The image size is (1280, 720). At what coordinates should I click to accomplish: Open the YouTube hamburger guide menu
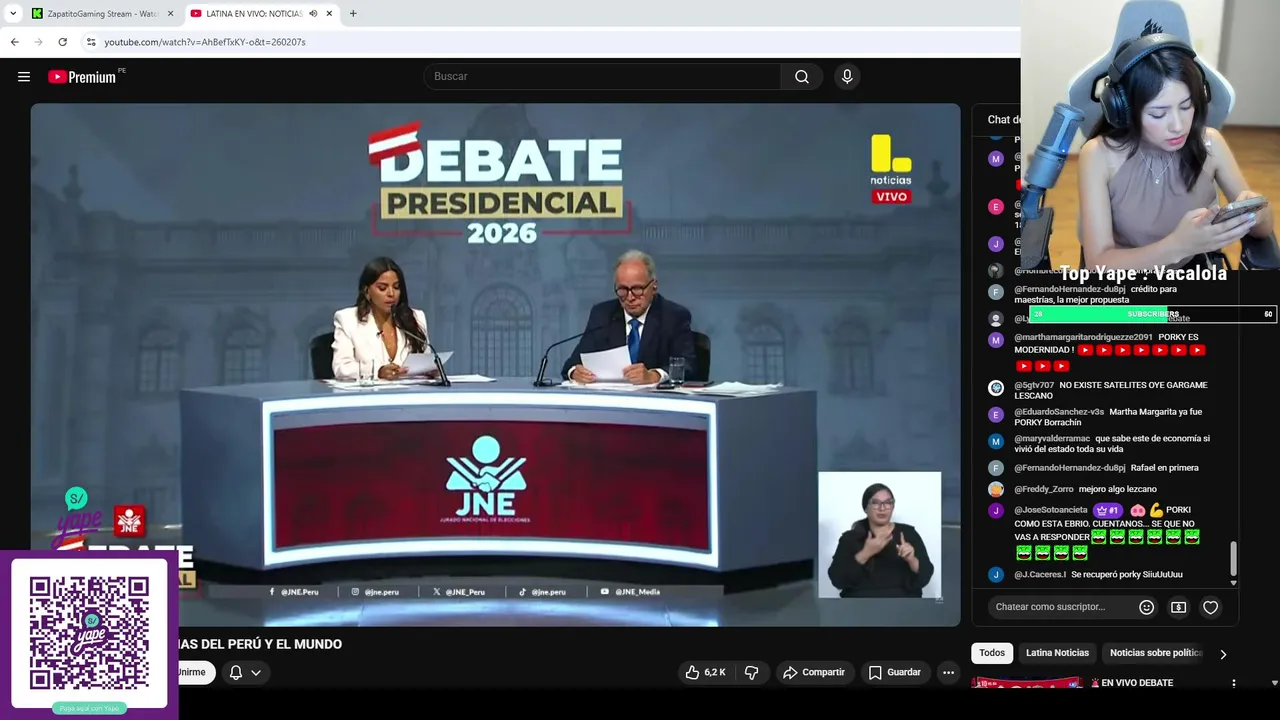click(x=24, y=77)
